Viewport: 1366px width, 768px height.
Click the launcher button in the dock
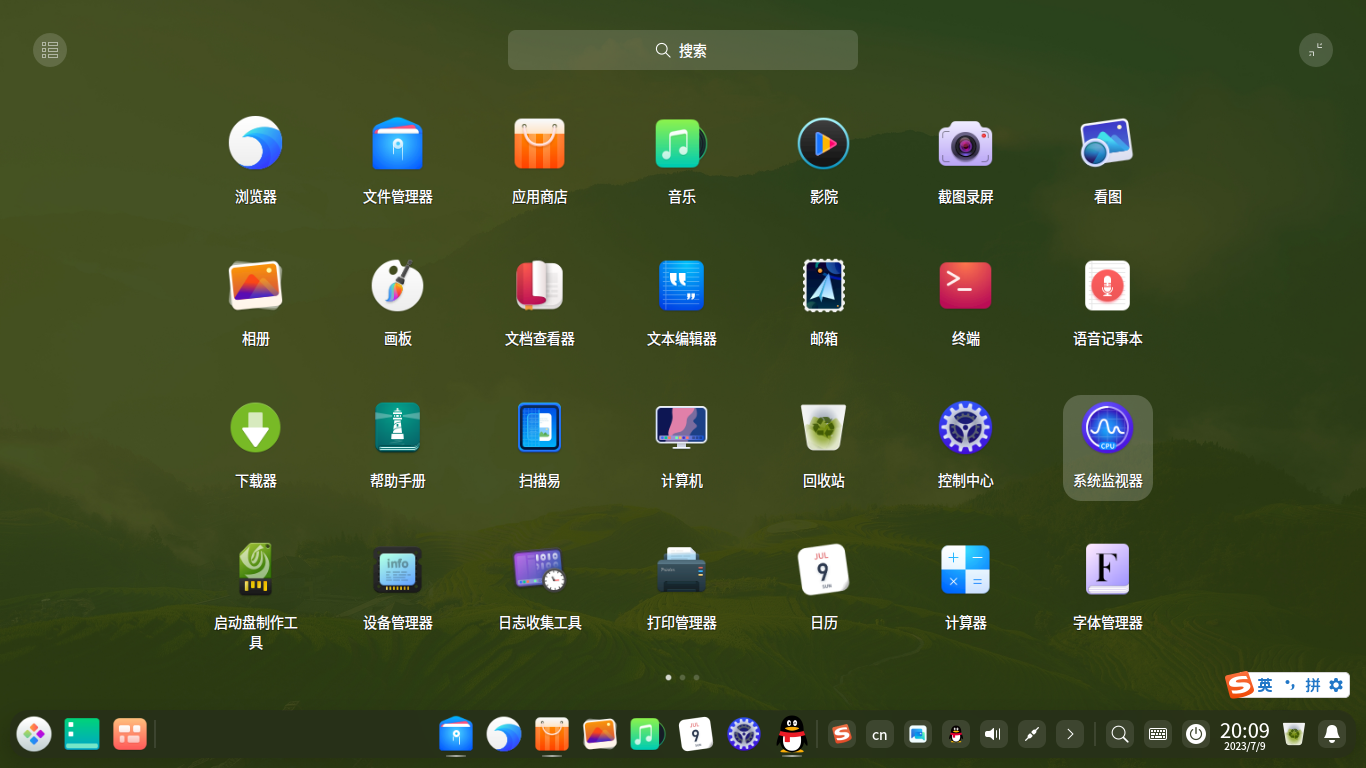coord(34,734)
